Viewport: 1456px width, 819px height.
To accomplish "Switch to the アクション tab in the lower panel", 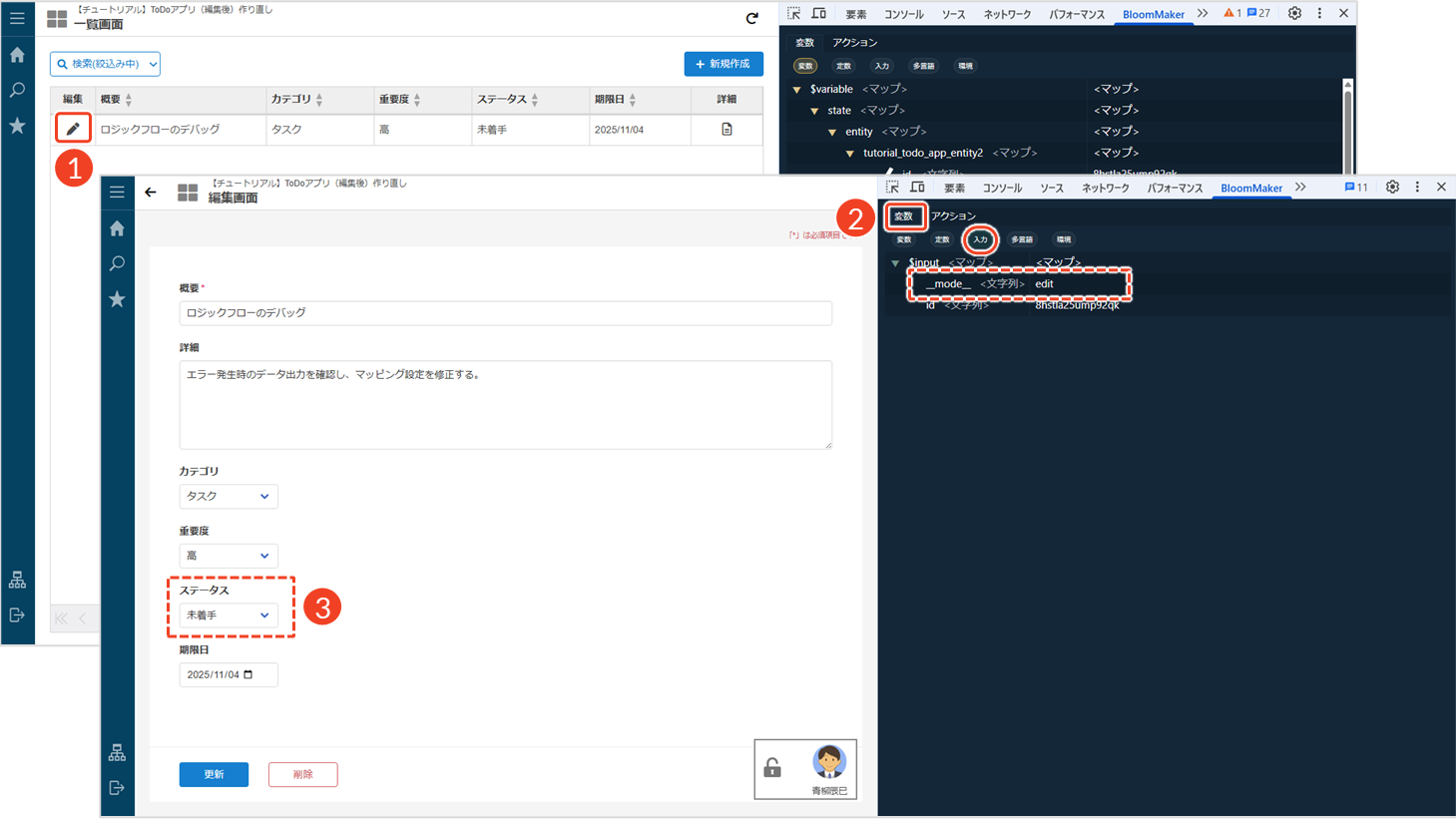I will [x=953, y=215].
